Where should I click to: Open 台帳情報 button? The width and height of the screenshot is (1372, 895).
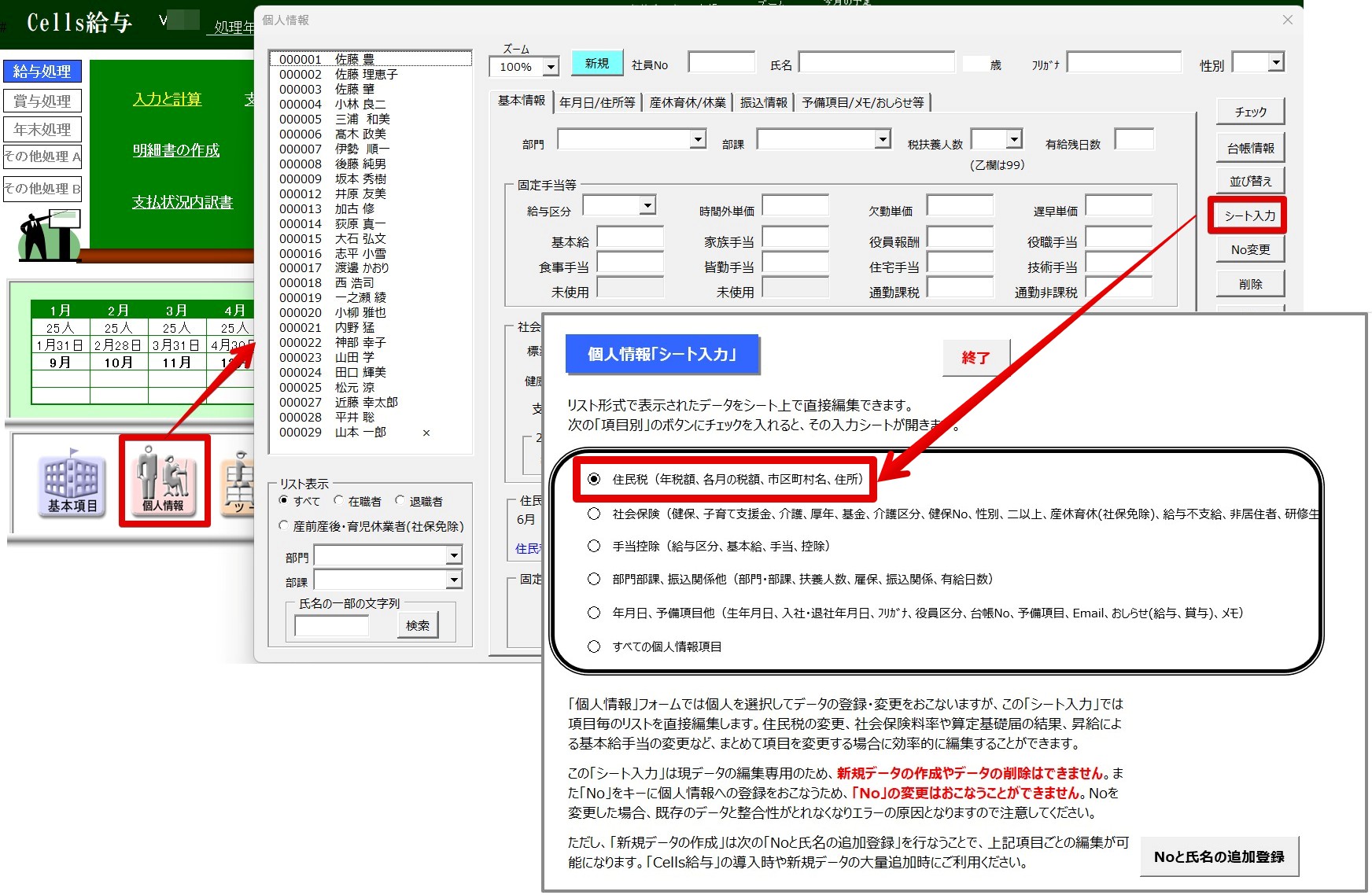1250,147
